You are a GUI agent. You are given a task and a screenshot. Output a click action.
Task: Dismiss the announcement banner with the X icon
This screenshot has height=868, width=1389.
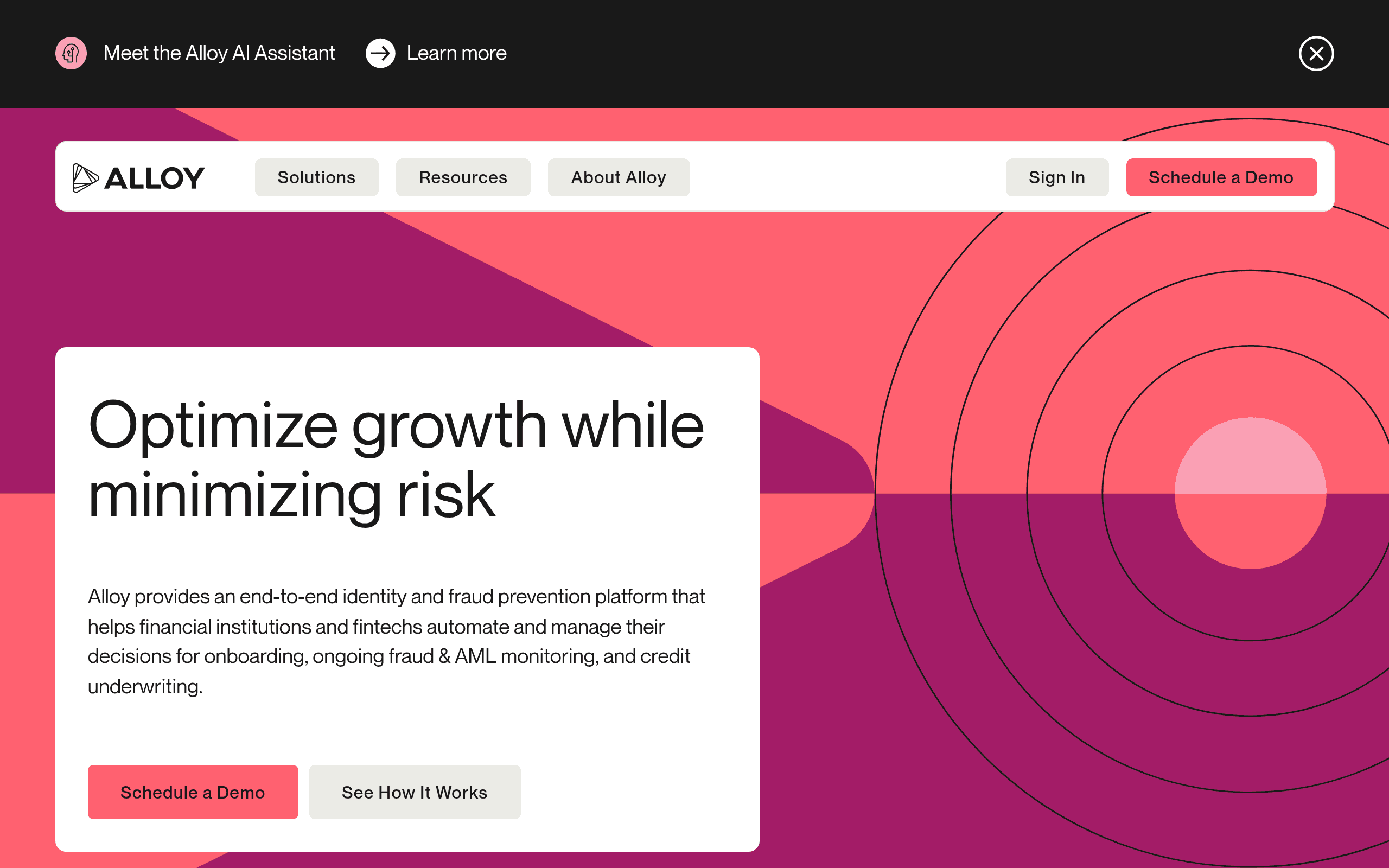[x=1316, y=53]
